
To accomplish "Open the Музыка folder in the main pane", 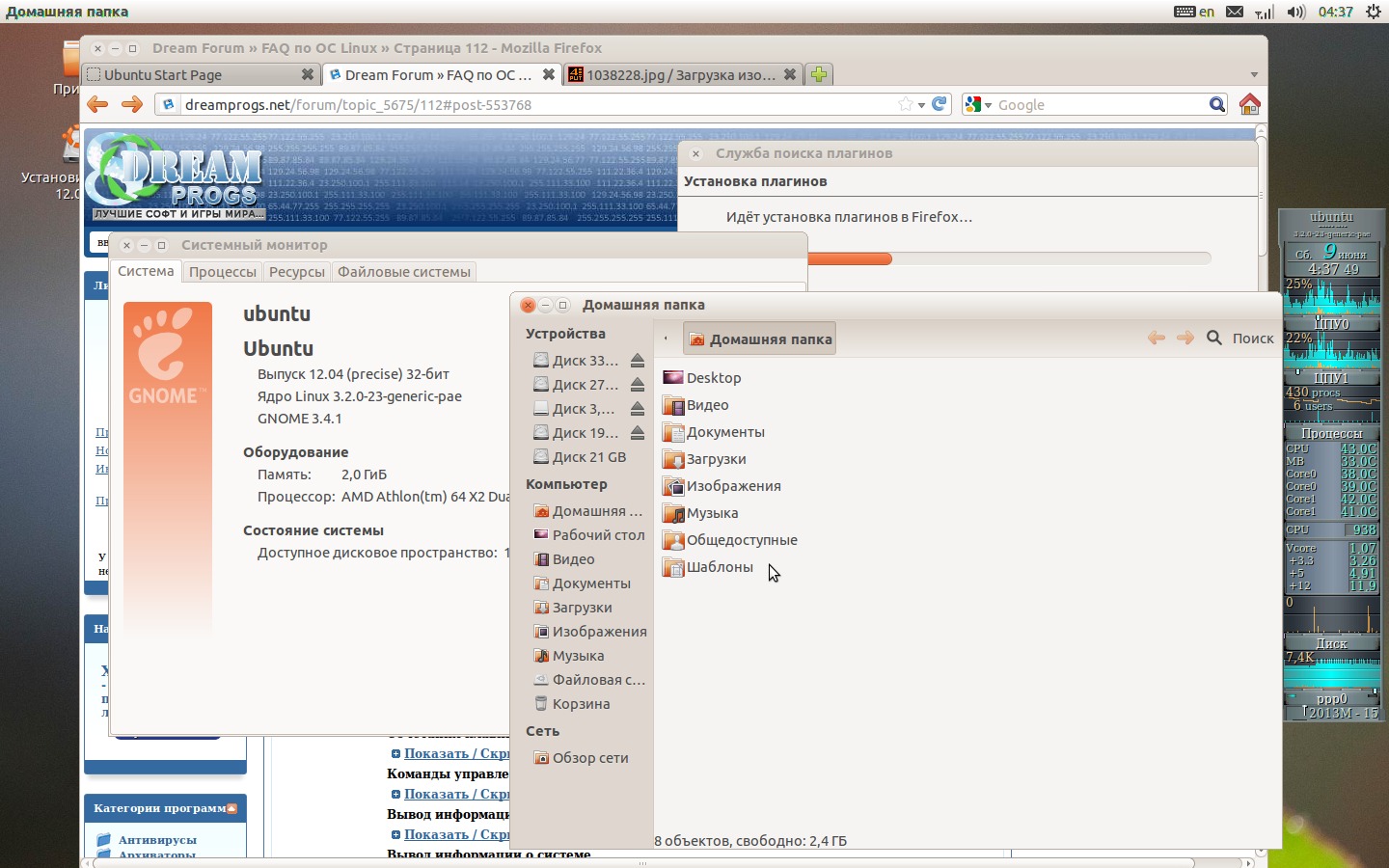I will coord(700,513).
